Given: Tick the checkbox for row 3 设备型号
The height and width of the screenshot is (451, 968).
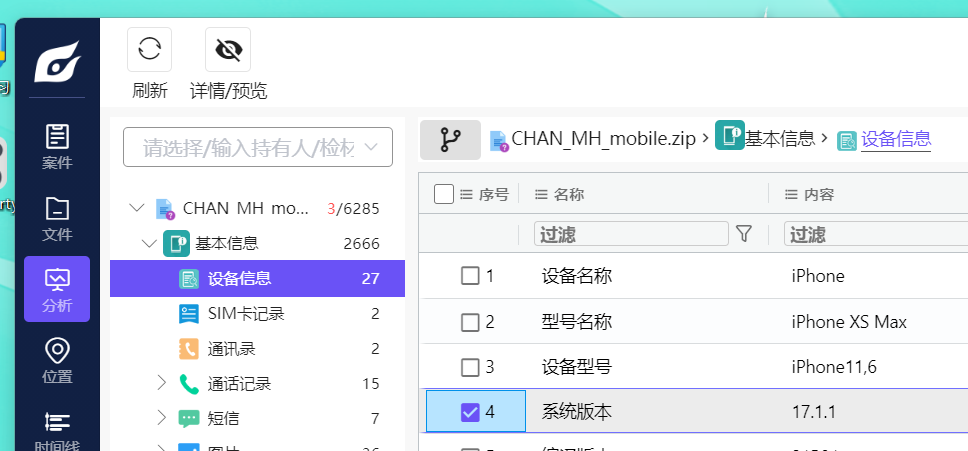Looking at the screenshot, I should coord(470,367).
